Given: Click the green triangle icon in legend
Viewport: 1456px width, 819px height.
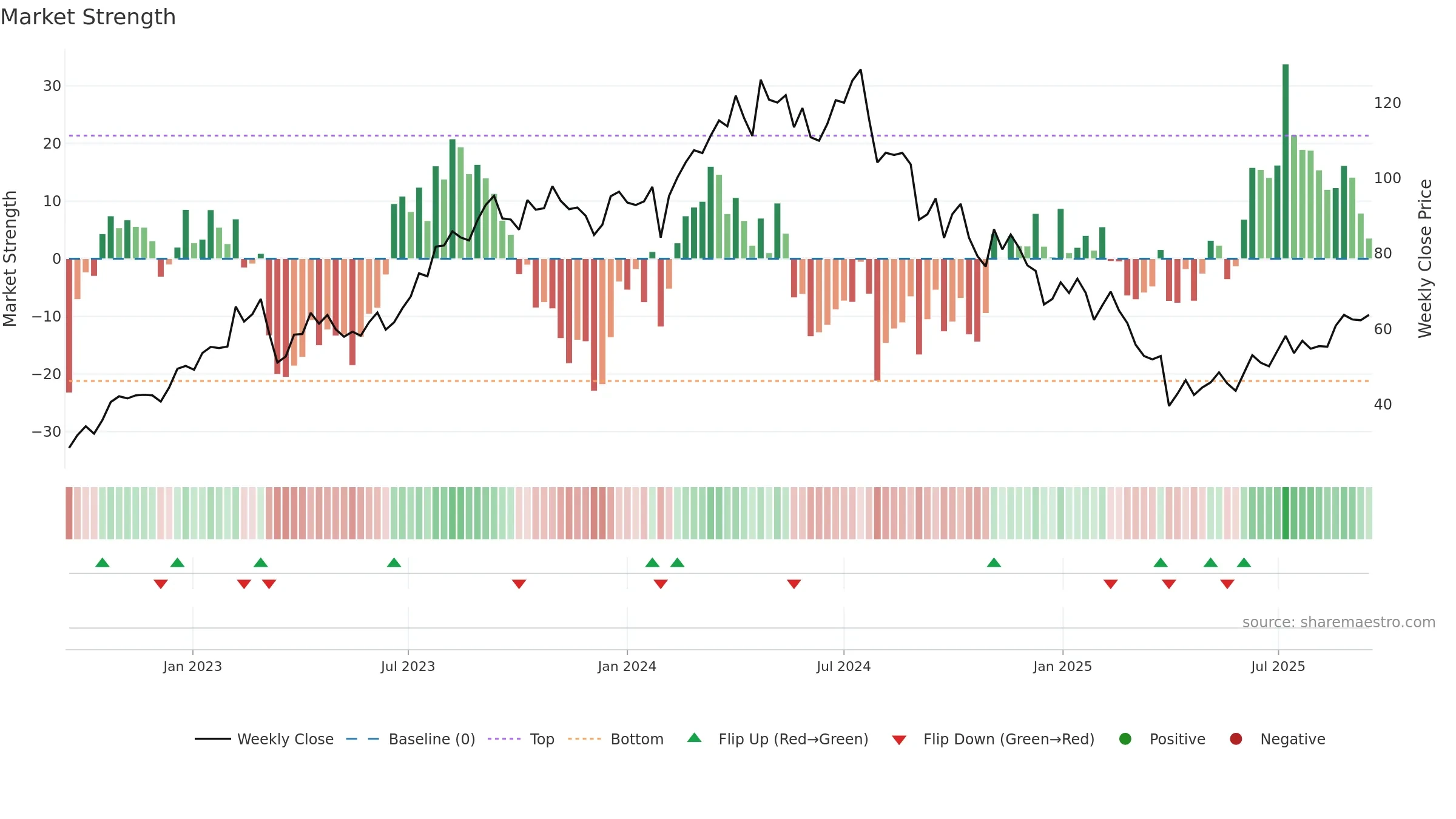Looking at the screenshot, I should [695, 738].
